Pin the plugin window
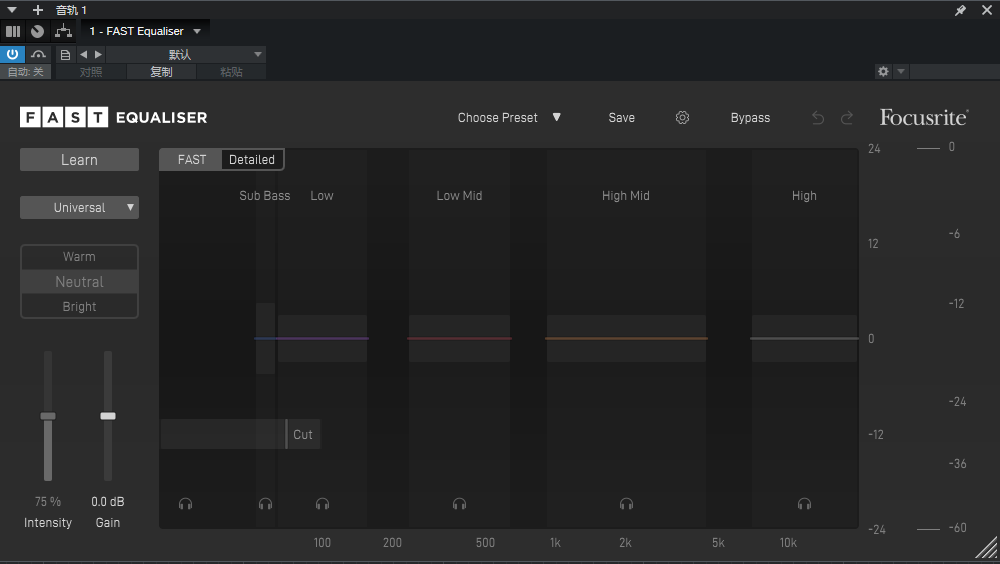 click(x=960, y=10)
